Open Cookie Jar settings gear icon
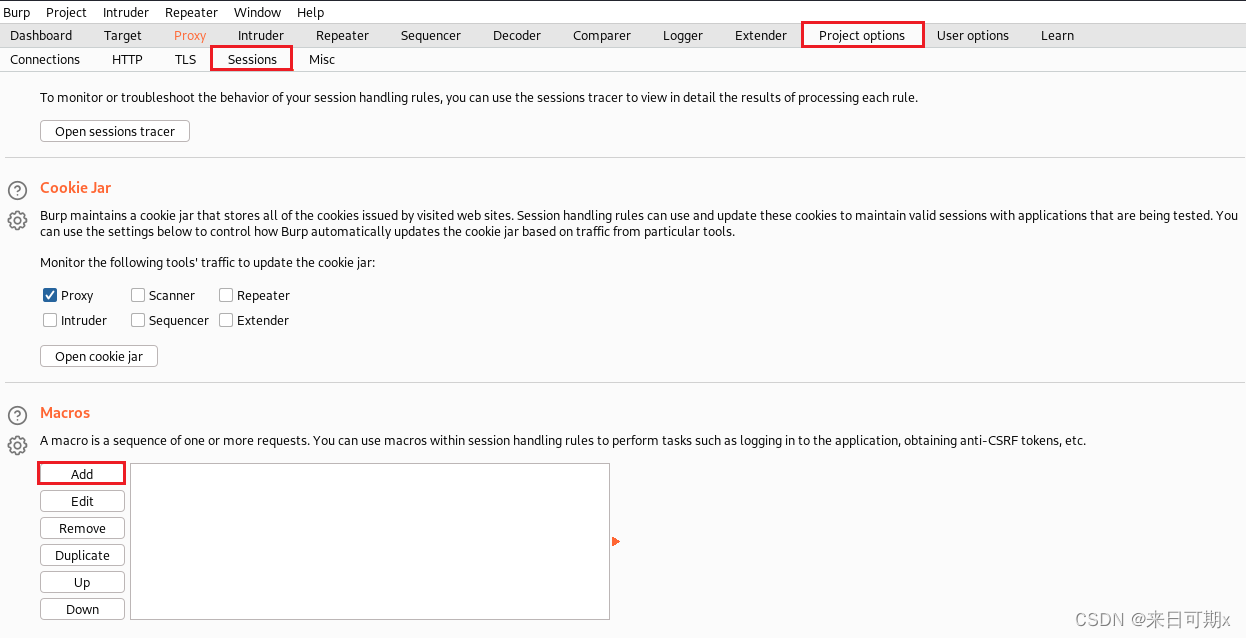 click(17, 220)
